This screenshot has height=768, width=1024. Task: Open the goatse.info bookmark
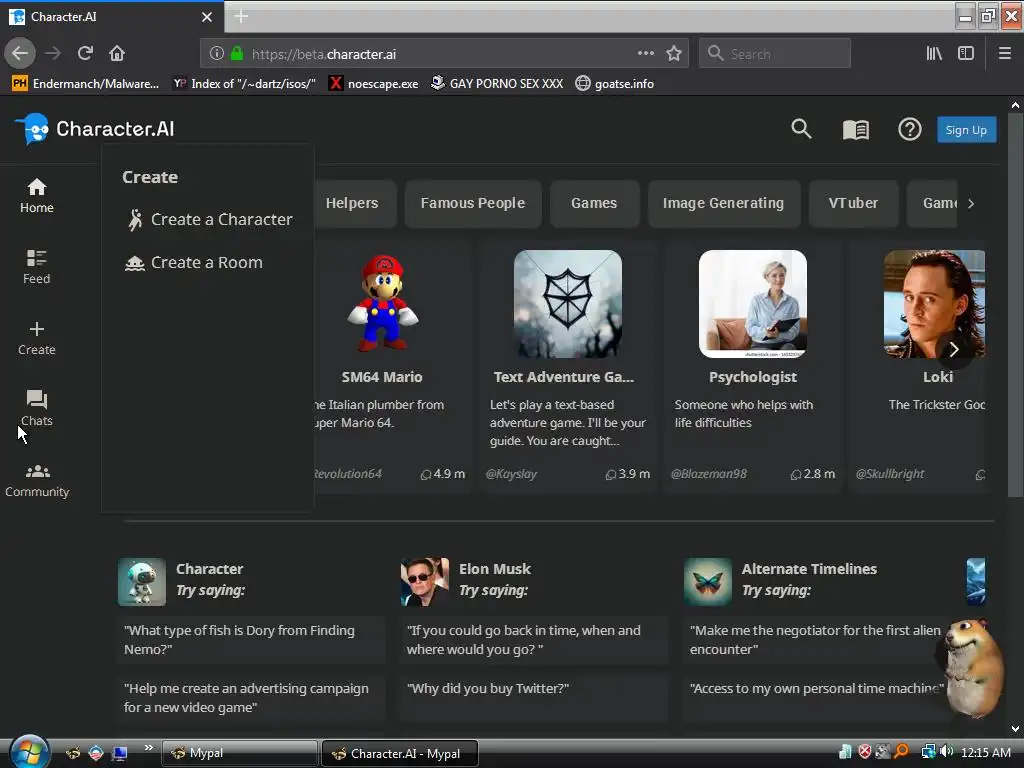click(x=615, y=84)
